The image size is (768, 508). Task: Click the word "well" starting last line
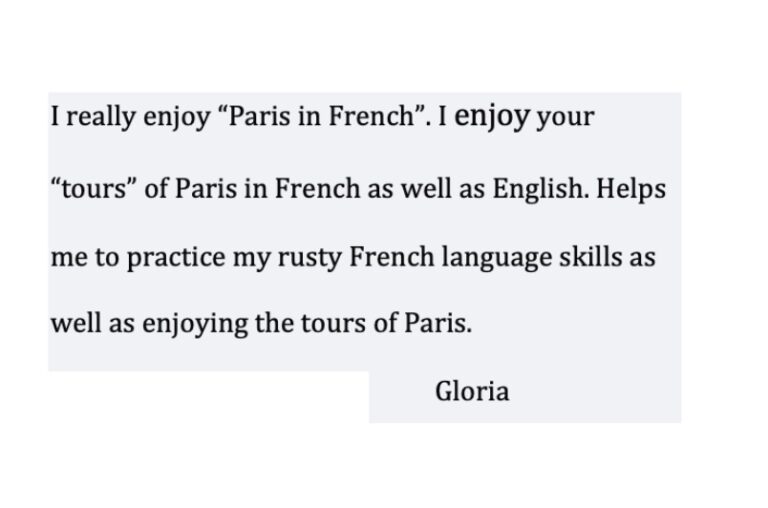[76, 323]
